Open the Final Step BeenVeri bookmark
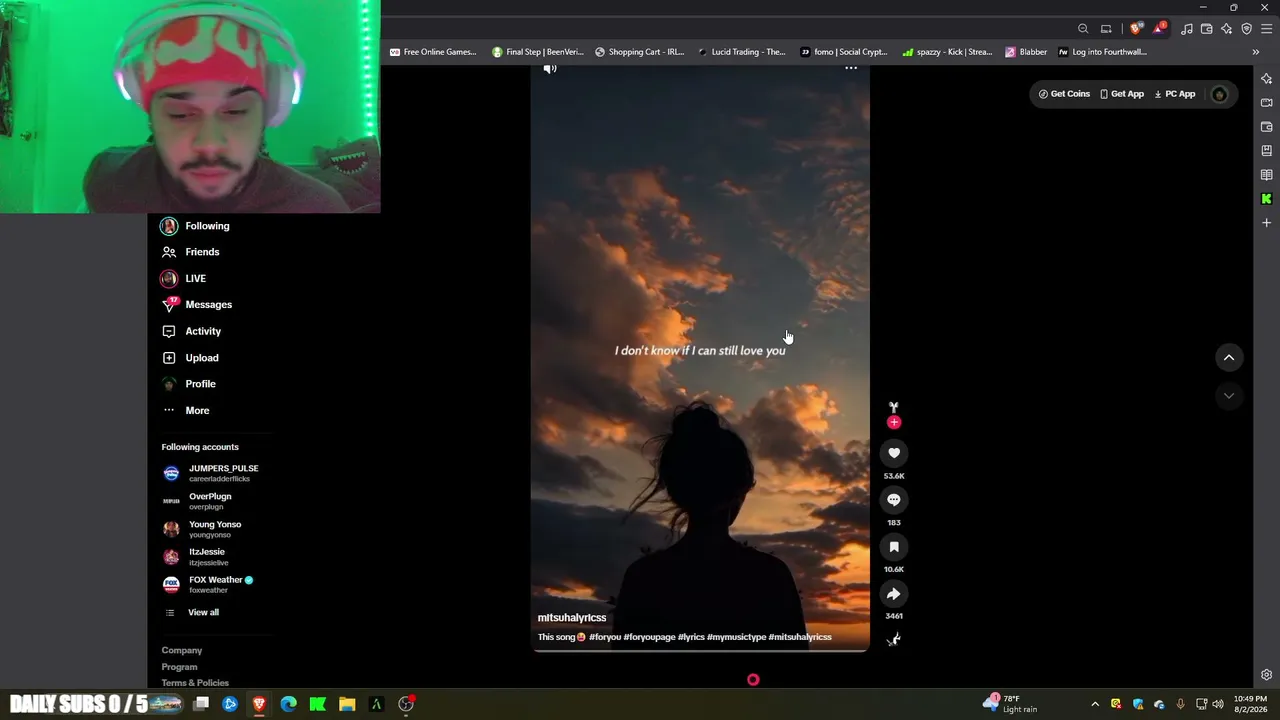 pos(538,52)
